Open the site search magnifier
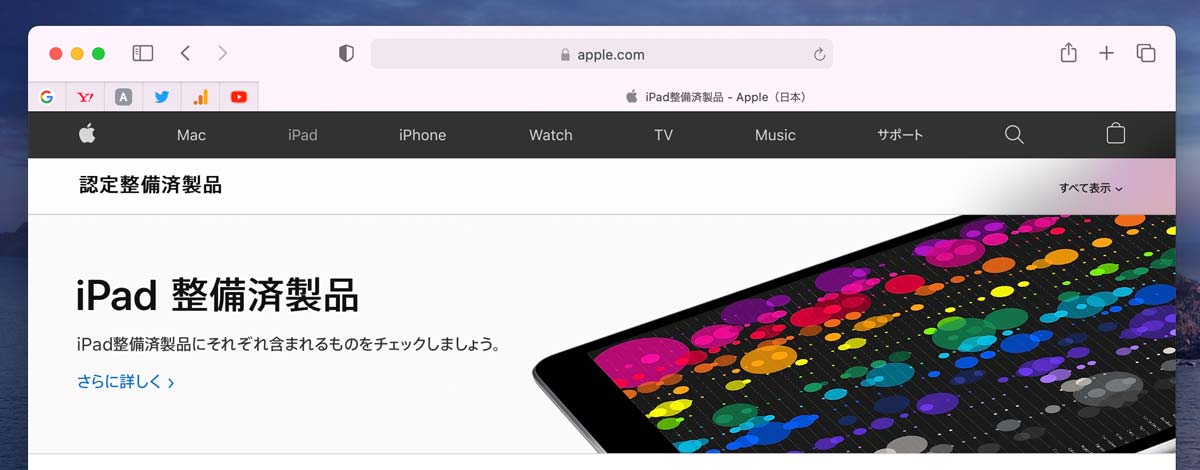The image size is (1200, 470). 1014,134
